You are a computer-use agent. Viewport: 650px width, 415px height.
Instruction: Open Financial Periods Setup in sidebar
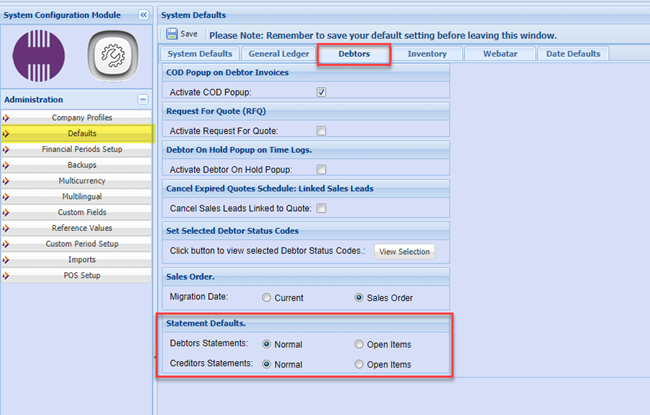[82, 149]
